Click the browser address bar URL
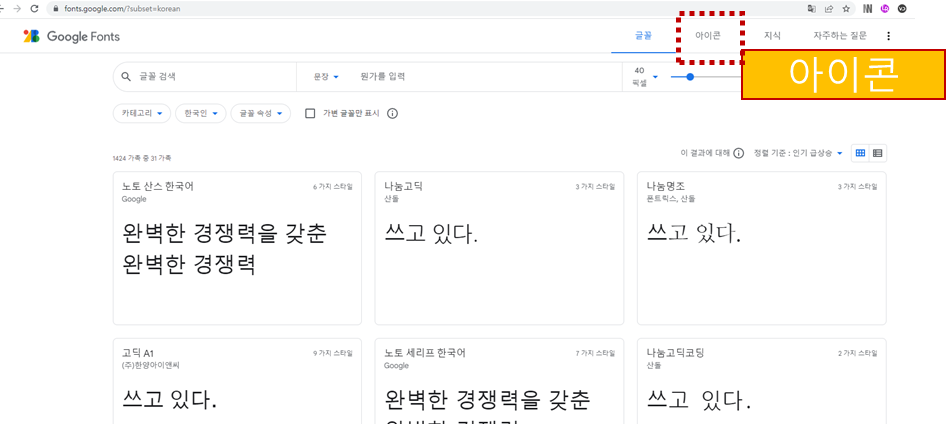The height and width of the screenshot is (424, 946). point(122,9)
